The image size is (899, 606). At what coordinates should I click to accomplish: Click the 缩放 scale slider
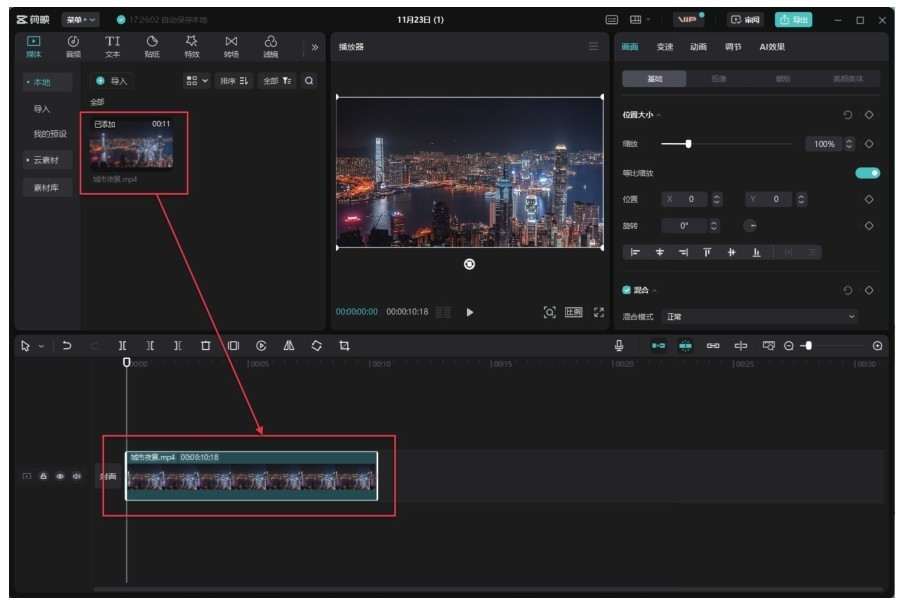coord(726,144)
